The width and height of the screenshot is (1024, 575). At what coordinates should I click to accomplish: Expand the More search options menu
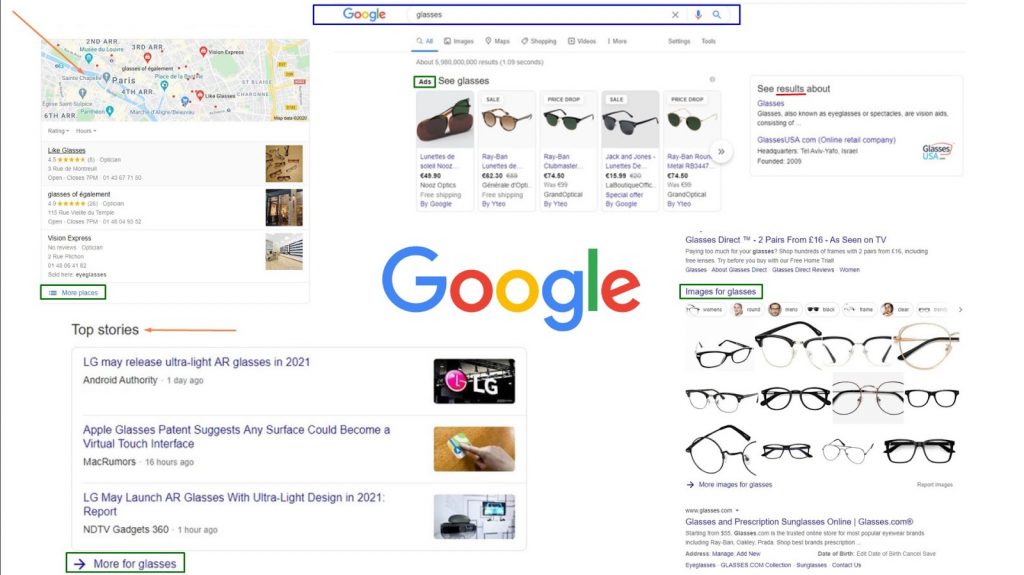click(x=617, y=41)
